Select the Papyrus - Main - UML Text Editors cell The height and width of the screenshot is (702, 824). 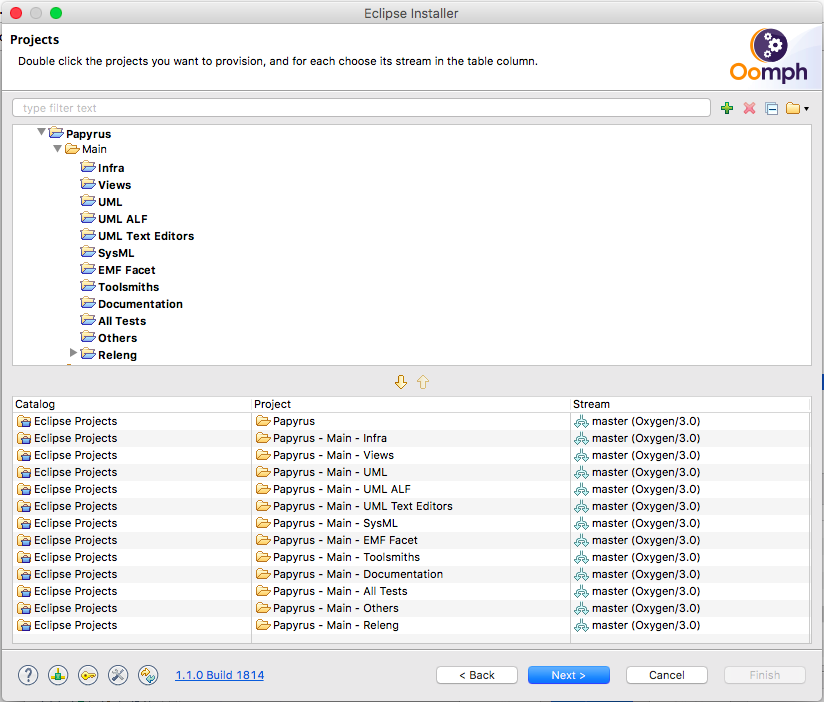[x=411, y=506]
